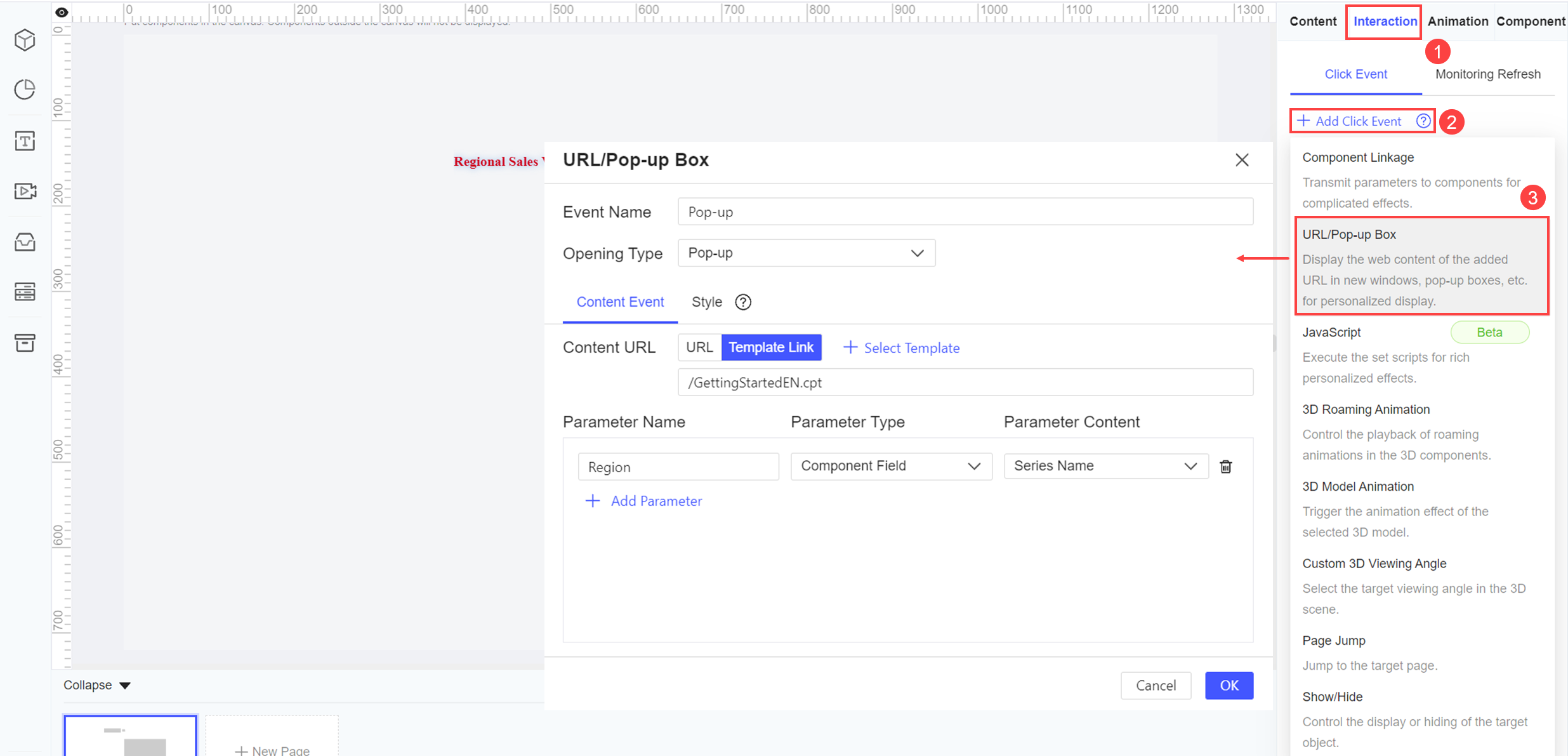Viewport: 1568px width, 756px height.
Task: Choose JavaScript event option
Action: click(1420, 355)
